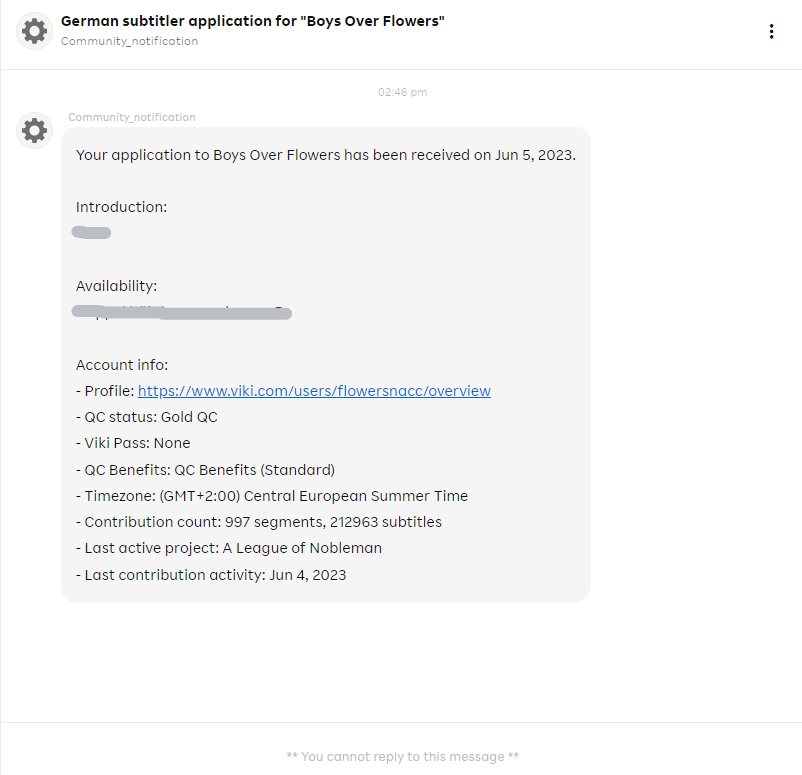Click the 02:46 pm timestamp
The height and width of the screenshot is (775, 802).
coord(403,92)
